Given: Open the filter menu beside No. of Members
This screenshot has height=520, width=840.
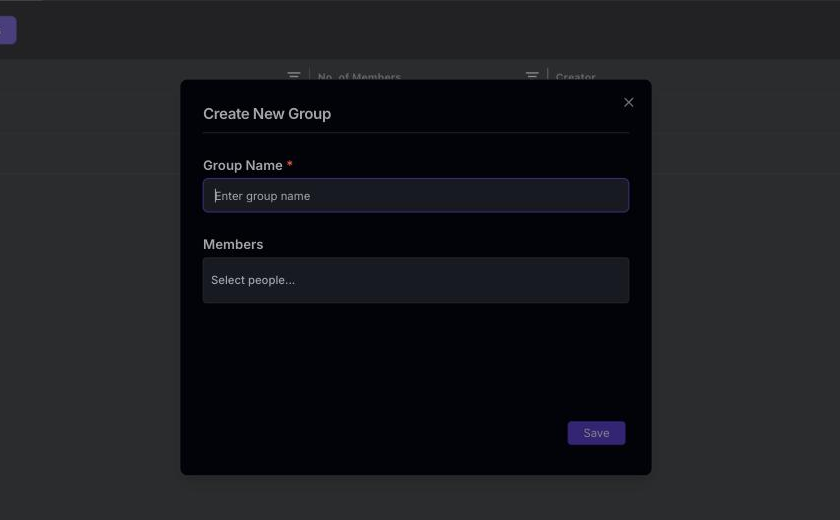Looking at the screenshot, I should tap(294, 76).
